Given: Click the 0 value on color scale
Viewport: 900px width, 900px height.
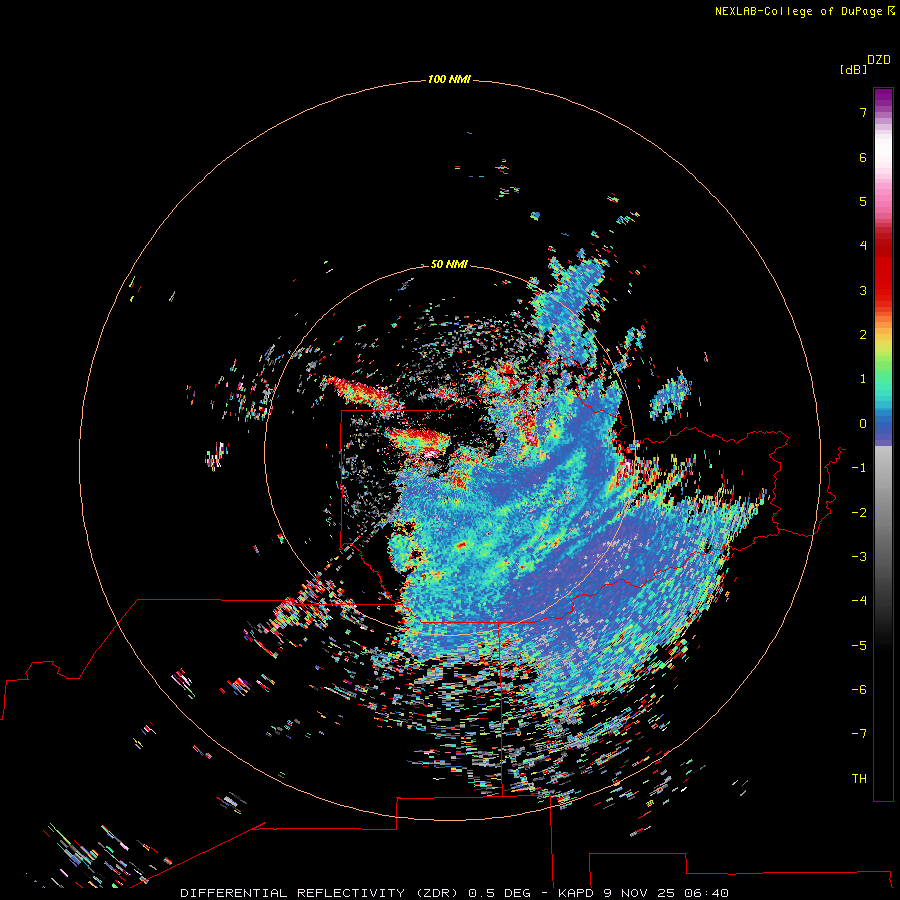Looking at the screenshot, I should pyautogui.click(x=863, y=424).
